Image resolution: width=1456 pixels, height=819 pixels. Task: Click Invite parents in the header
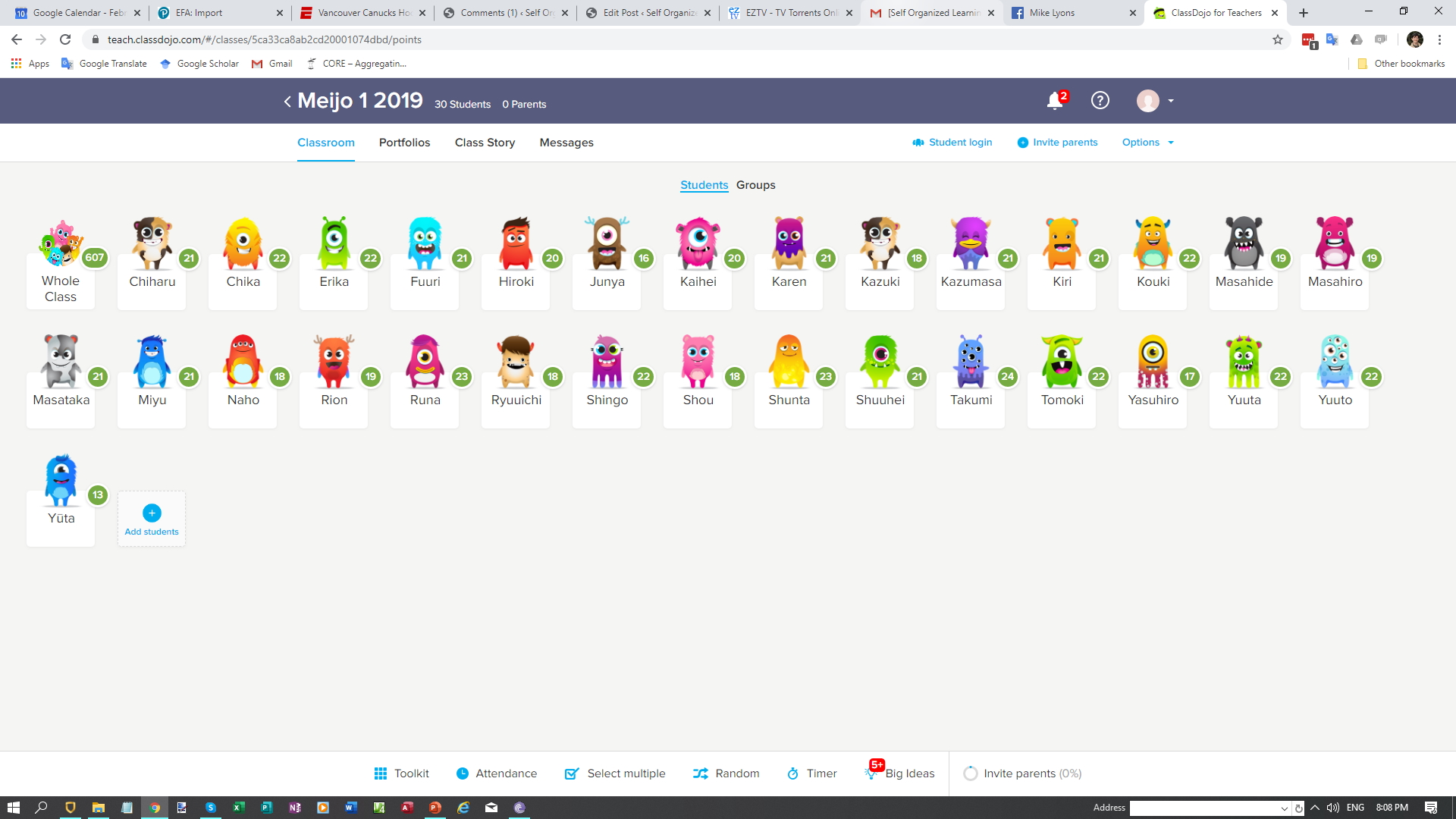[x=1057, y=142]
